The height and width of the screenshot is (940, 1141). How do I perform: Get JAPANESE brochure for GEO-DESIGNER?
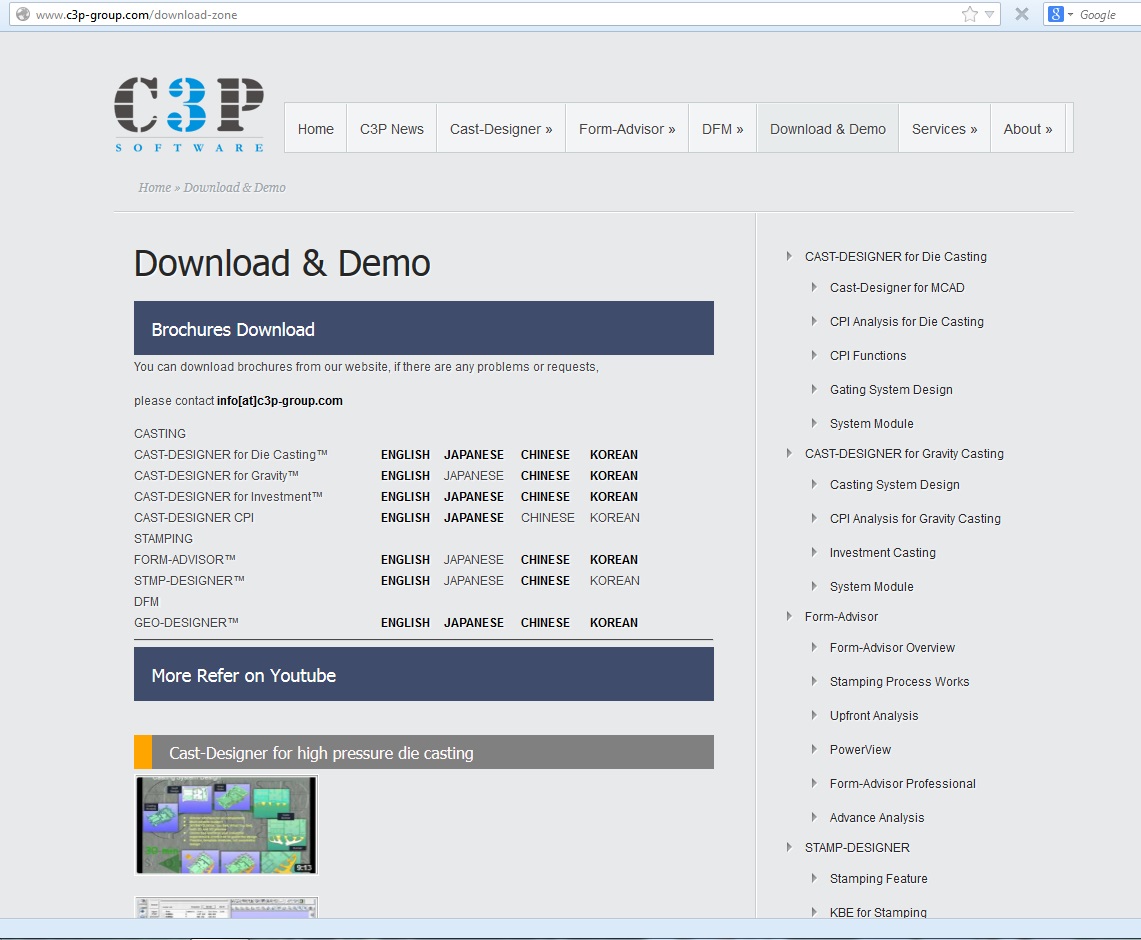tap(474, 624)
